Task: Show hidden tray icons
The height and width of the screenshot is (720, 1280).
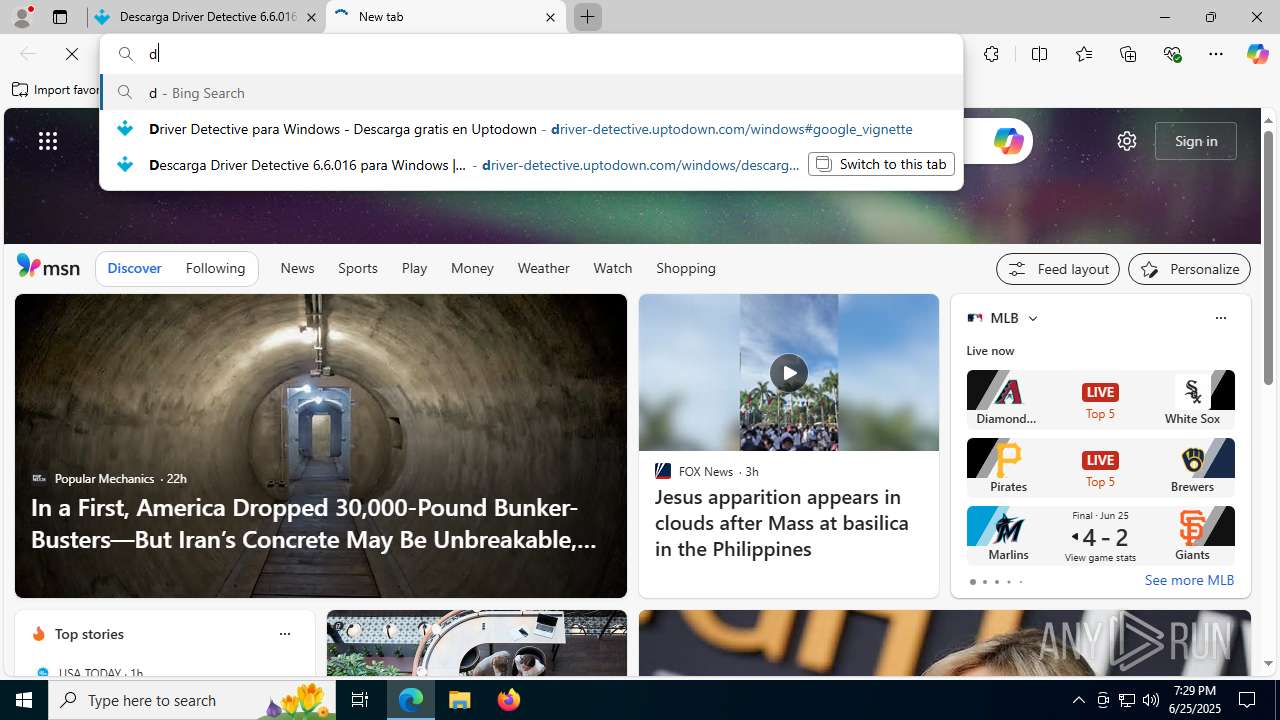Action: (1078, 700)
